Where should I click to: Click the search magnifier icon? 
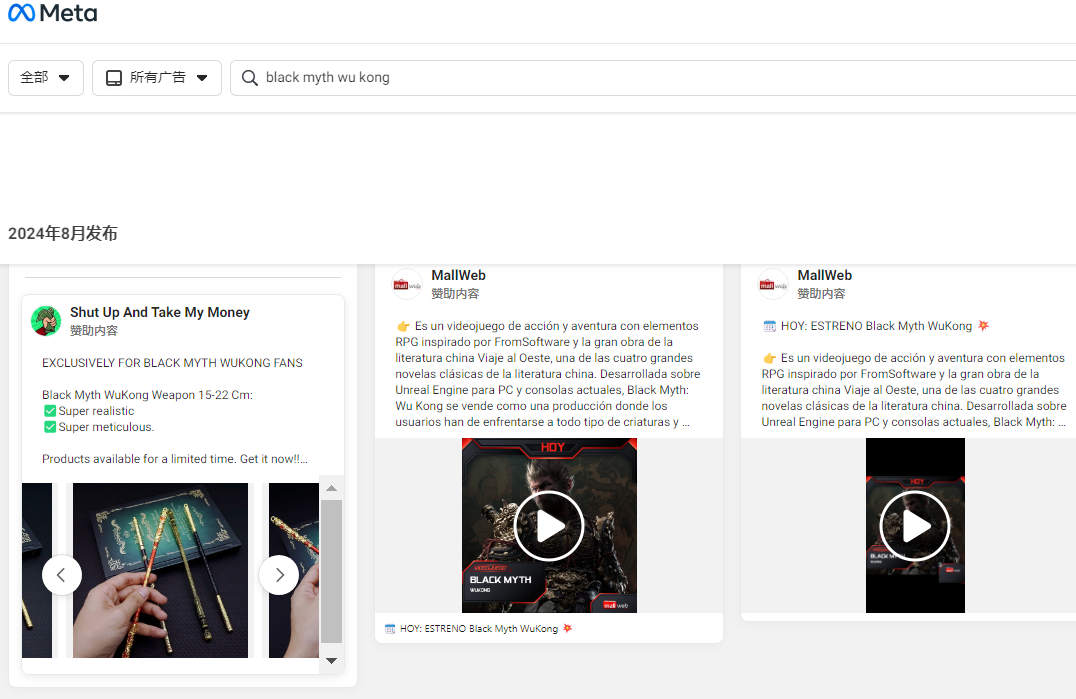pyautogui.click(x=250, y=78)
